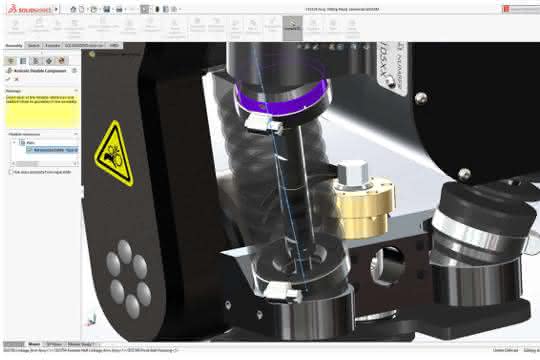Click the Print icon in the top toolbar
540x360 pixels.
(x=119, y=9)
